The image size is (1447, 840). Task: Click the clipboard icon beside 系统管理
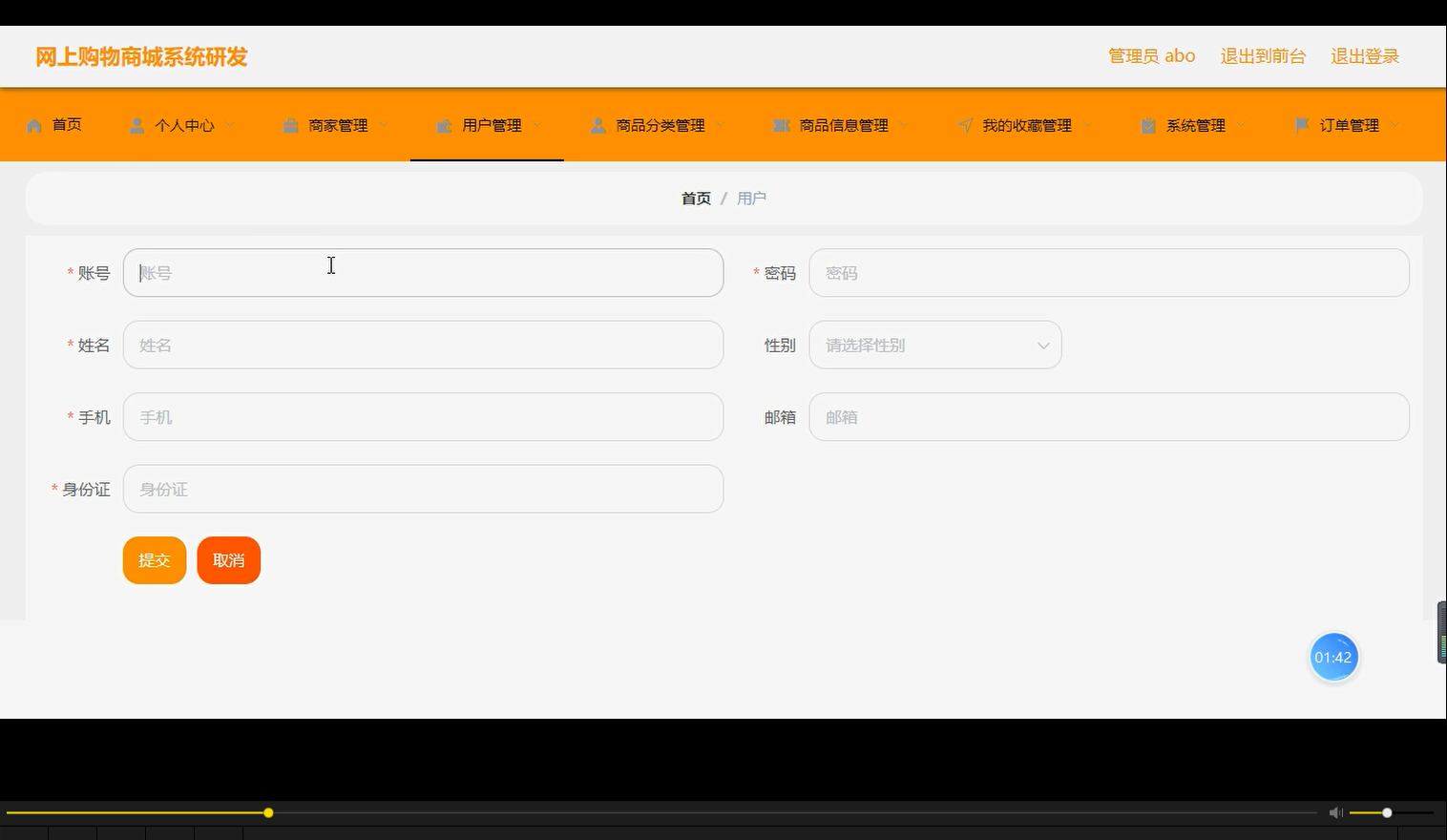coord(1148,125)
